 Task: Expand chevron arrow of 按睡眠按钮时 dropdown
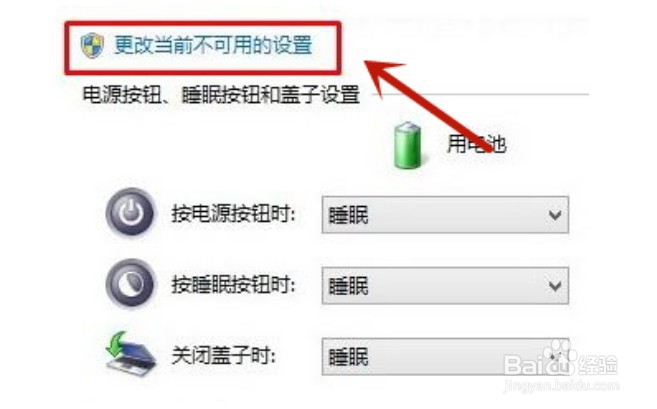click(555, 286)
